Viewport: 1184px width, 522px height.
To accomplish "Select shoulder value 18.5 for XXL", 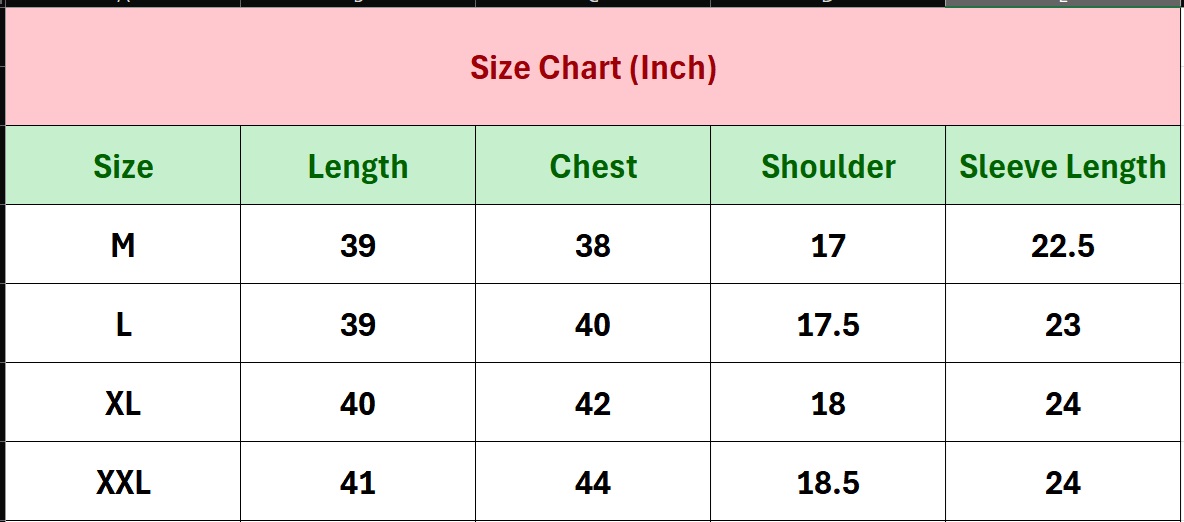I will point(828,483).
